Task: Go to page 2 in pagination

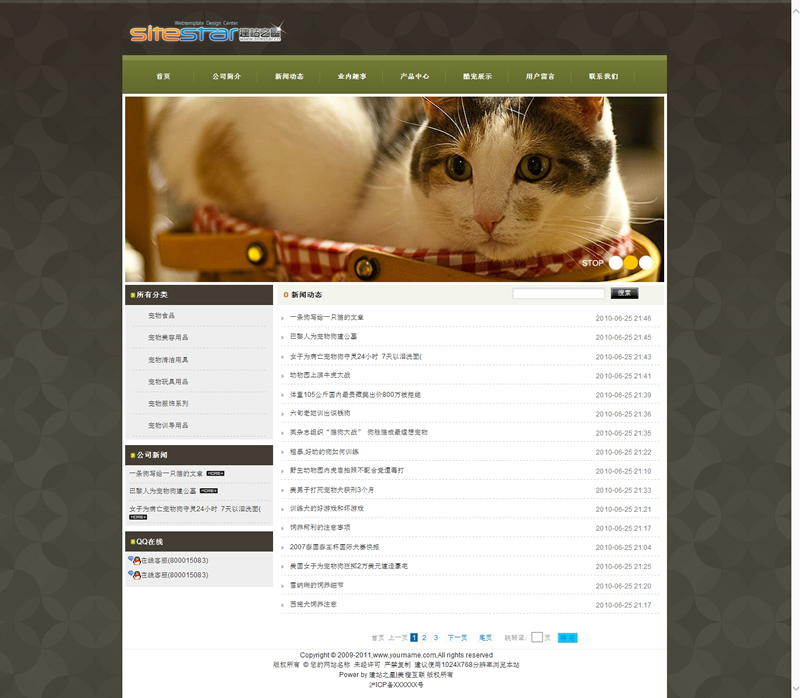Action: point(424,637)
